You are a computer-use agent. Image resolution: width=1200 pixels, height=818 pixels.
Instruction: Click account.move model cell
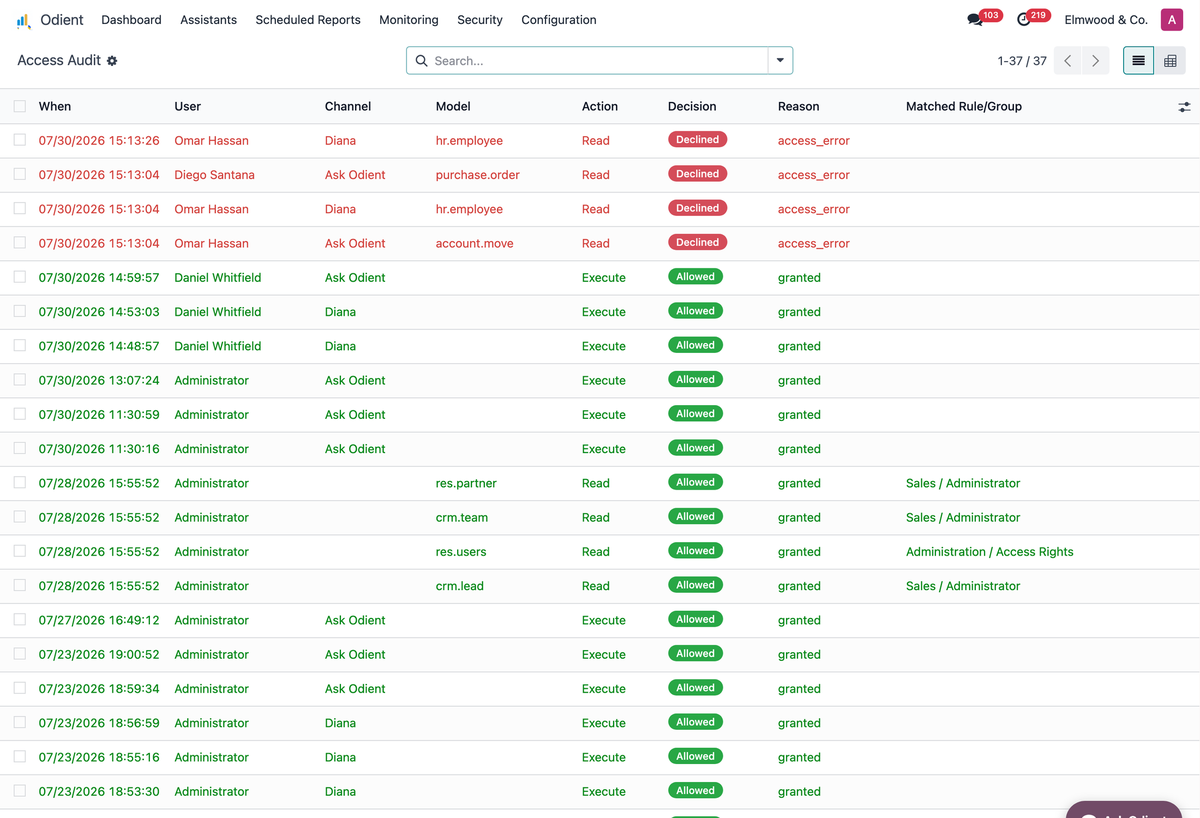pyautogui.click(x=475, y=243)
